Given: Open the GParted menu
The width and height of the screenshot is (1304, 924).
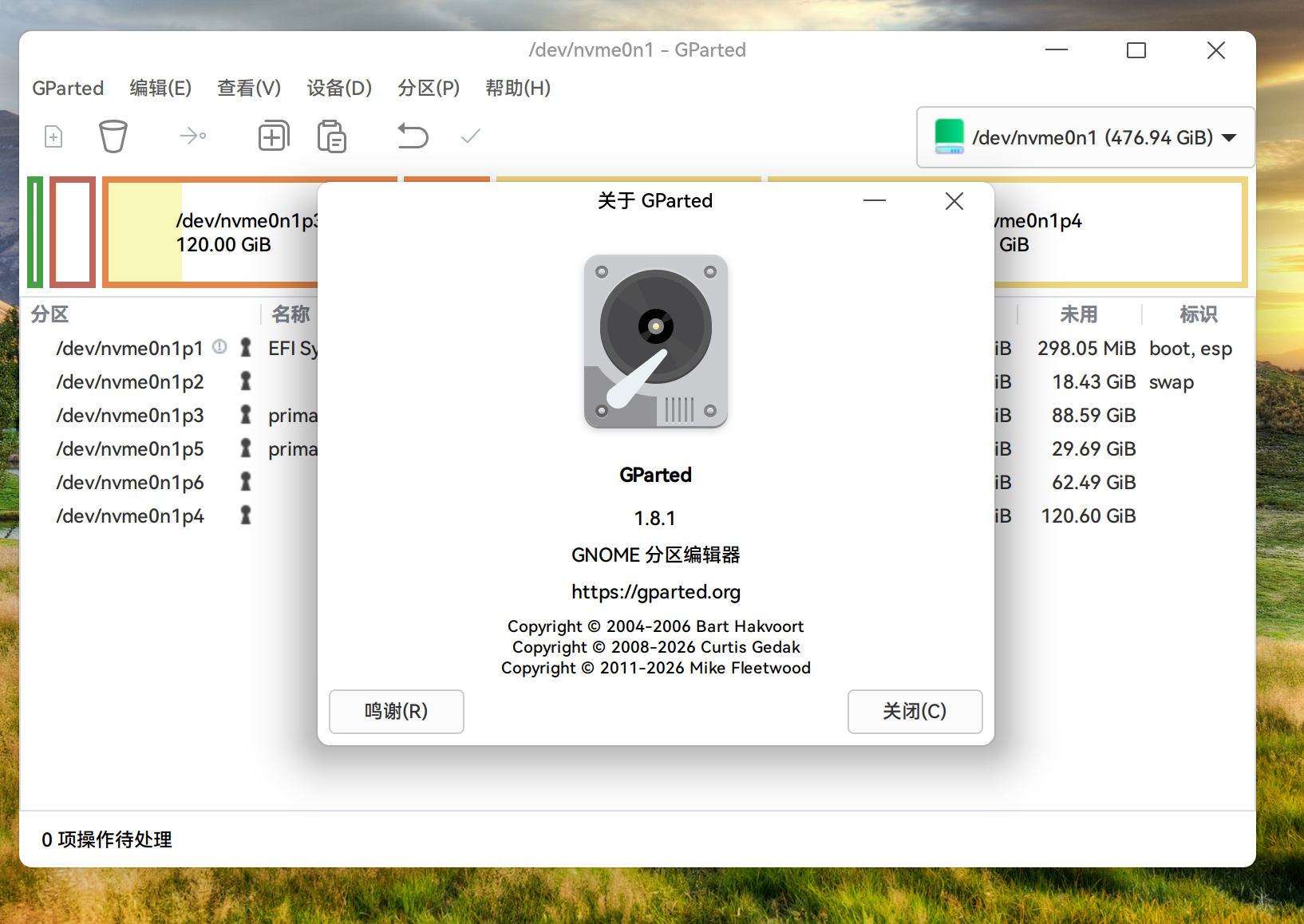Looking at the screenshot, I should pos(68,88).
